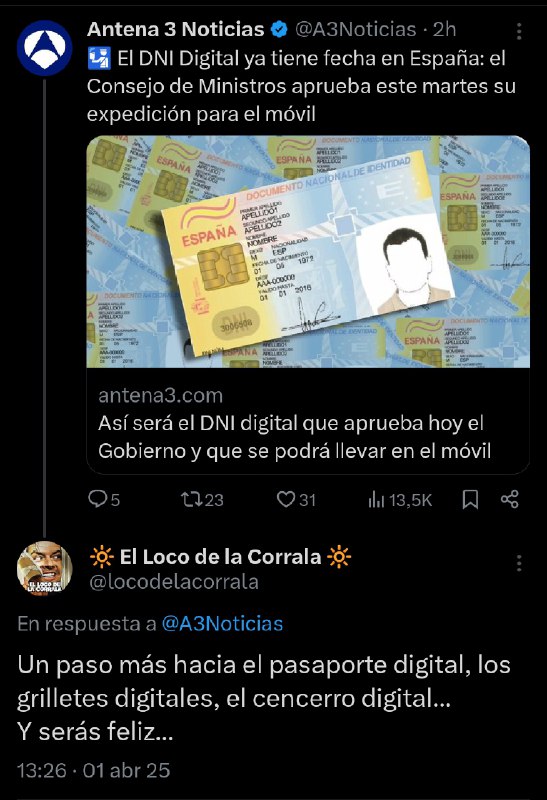Viewport: 547px width, 800px height.
Task: Click the 13:26 · 01 abr 25 timestamp
Action: [x=94, y=770]
